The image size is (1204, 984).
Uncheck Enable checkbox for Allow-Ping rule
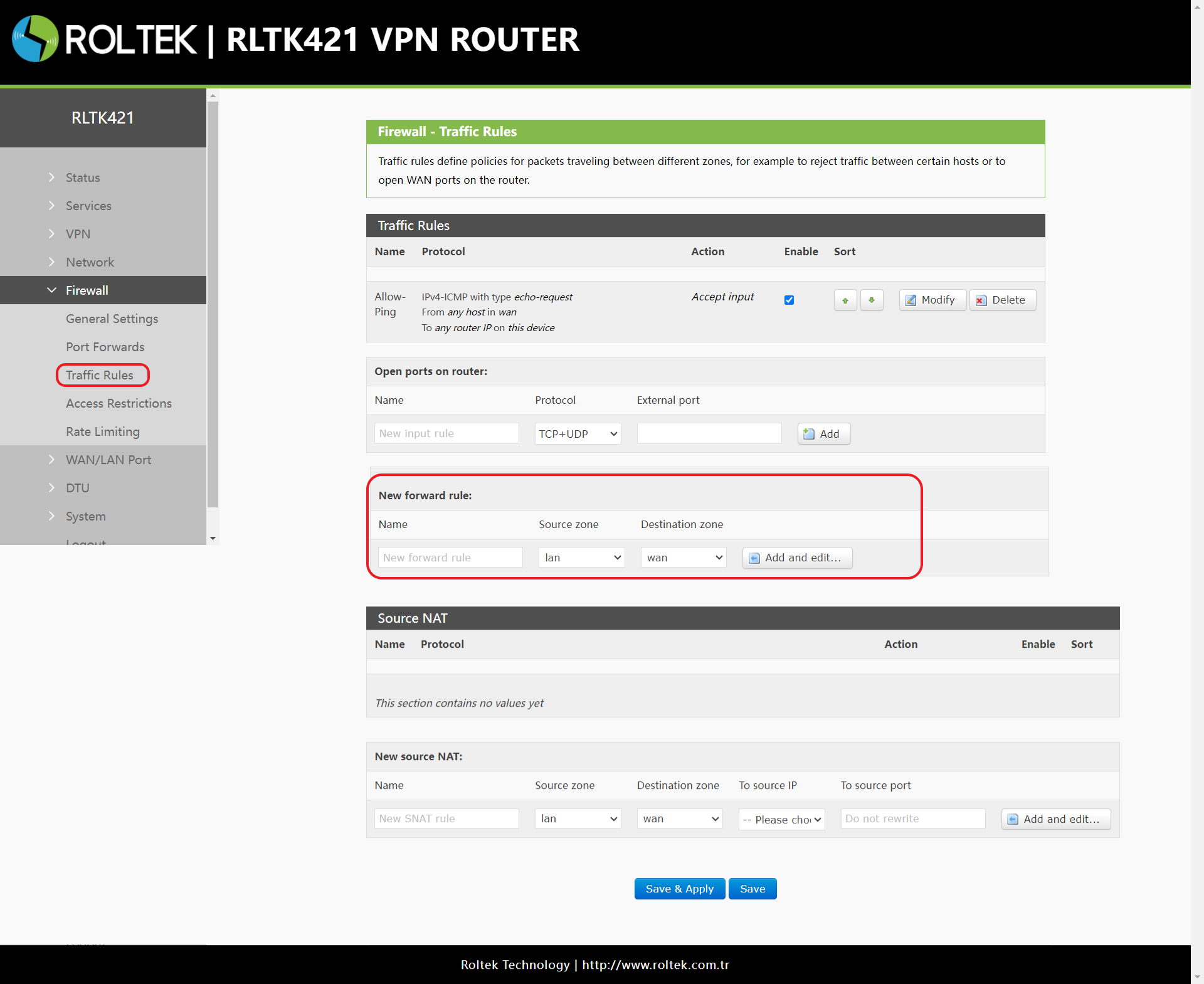point(789,300)
